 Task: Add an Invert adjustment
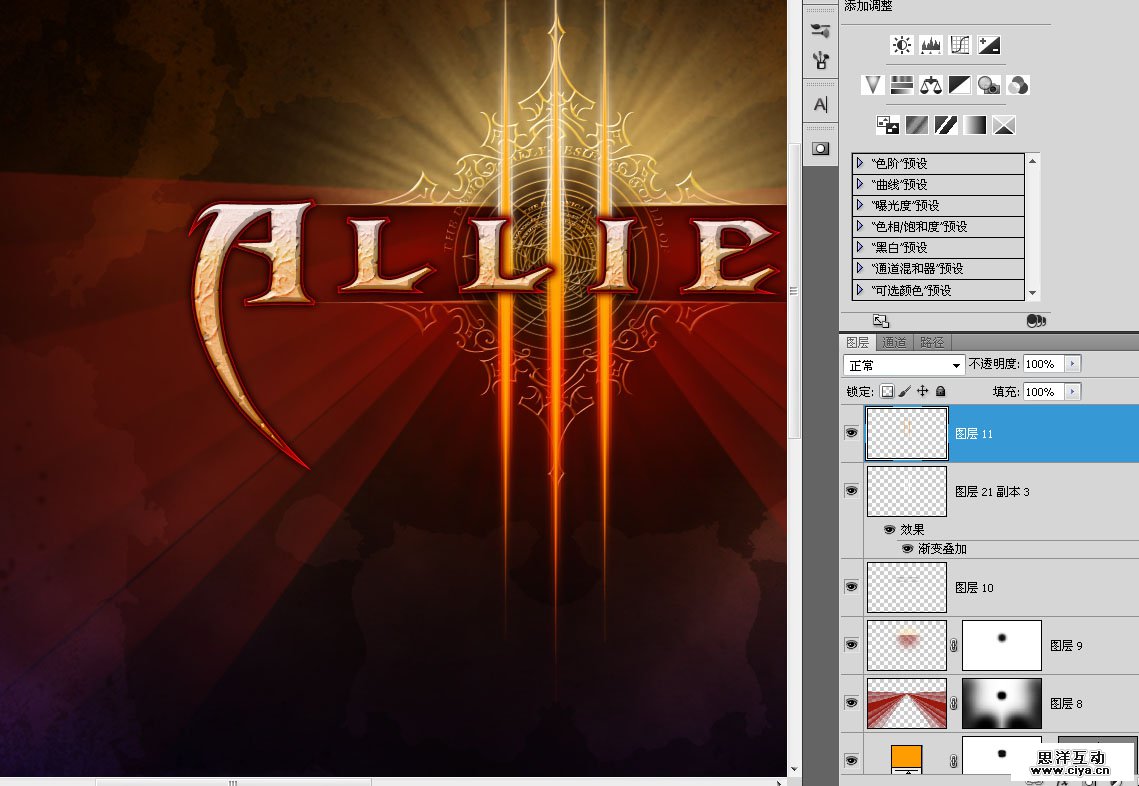click(x=888, y=125)
